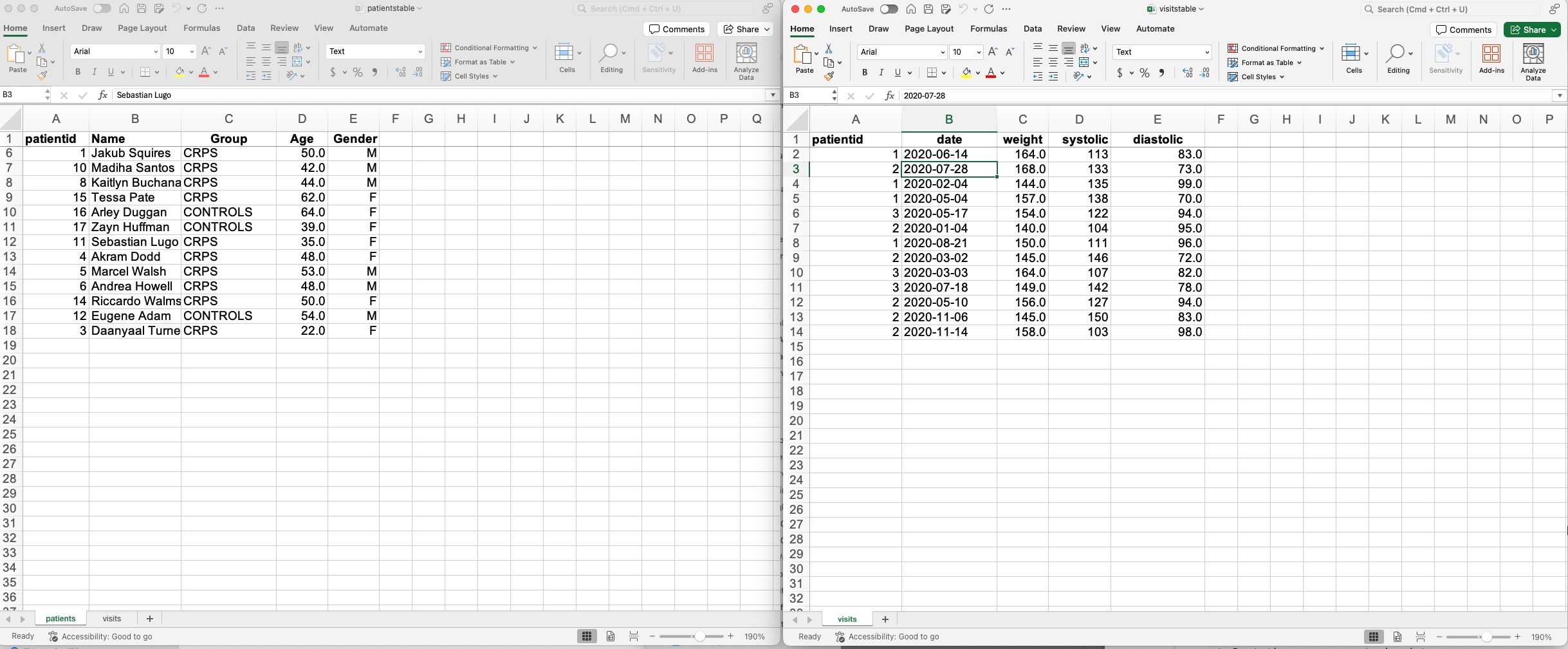Open the Cells group in the ribbon
The width and height of the screenshot is (1568, 649).
tap(567, 58)
